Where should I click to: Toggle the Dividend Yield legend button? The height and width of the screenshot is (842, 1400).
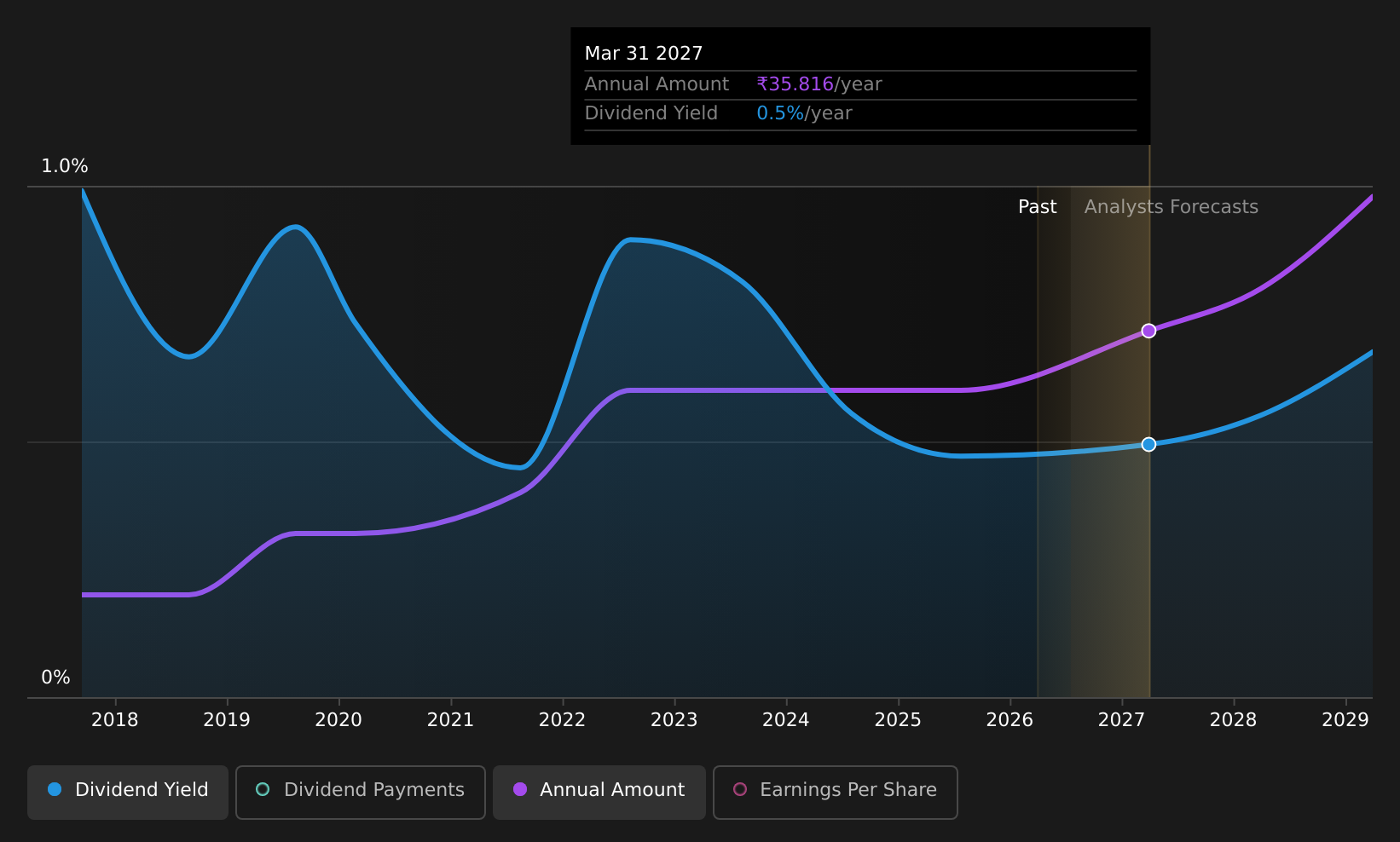coord(128,792)
